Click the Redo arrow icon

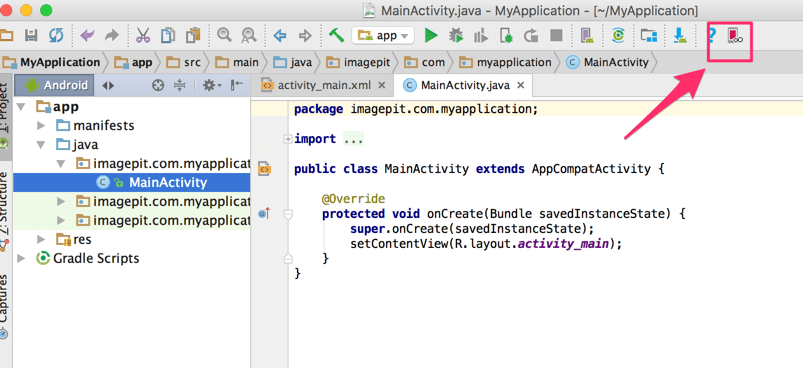111,35
